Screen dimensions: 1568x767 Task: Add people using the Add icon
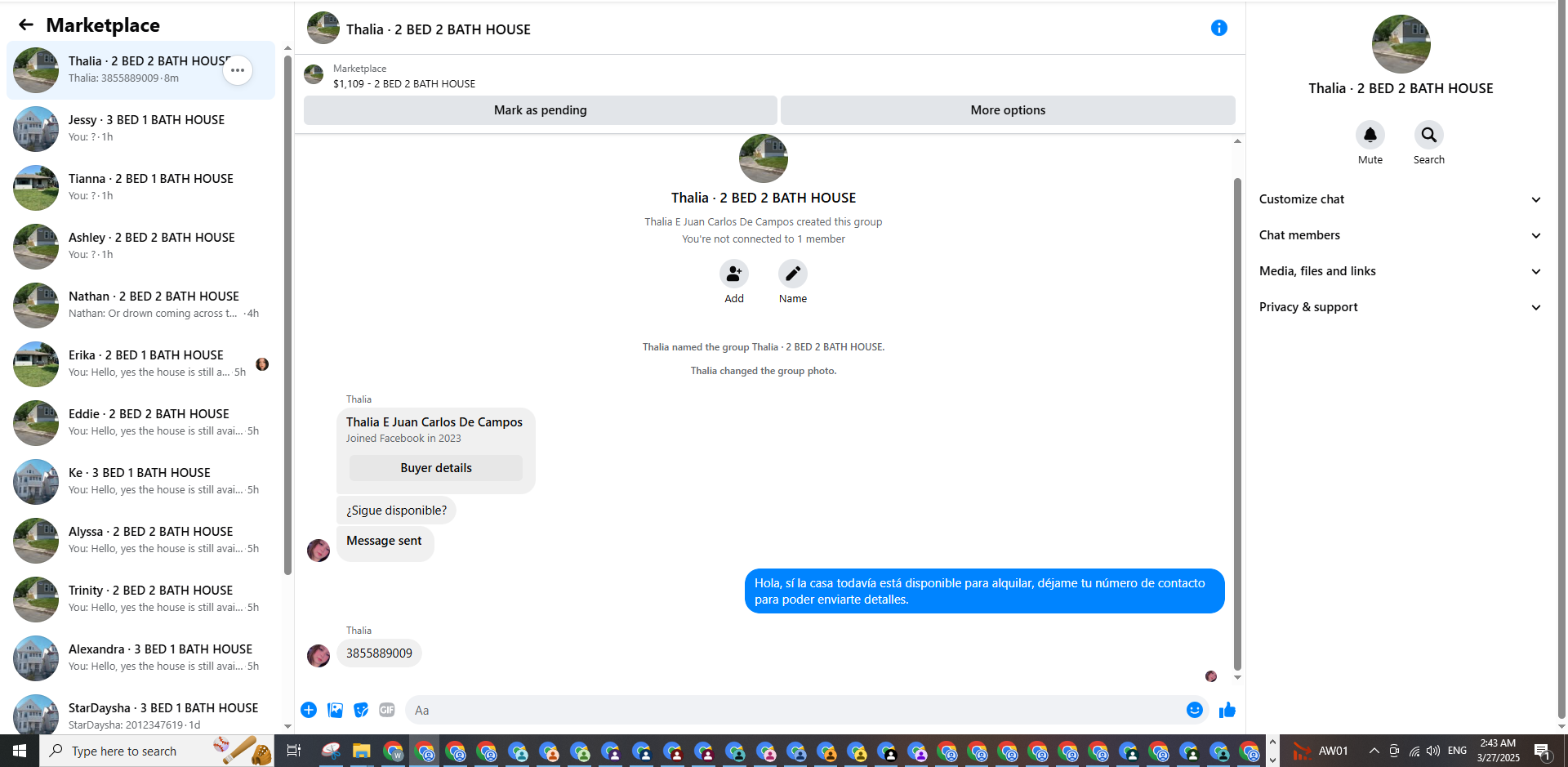[734, 274]
